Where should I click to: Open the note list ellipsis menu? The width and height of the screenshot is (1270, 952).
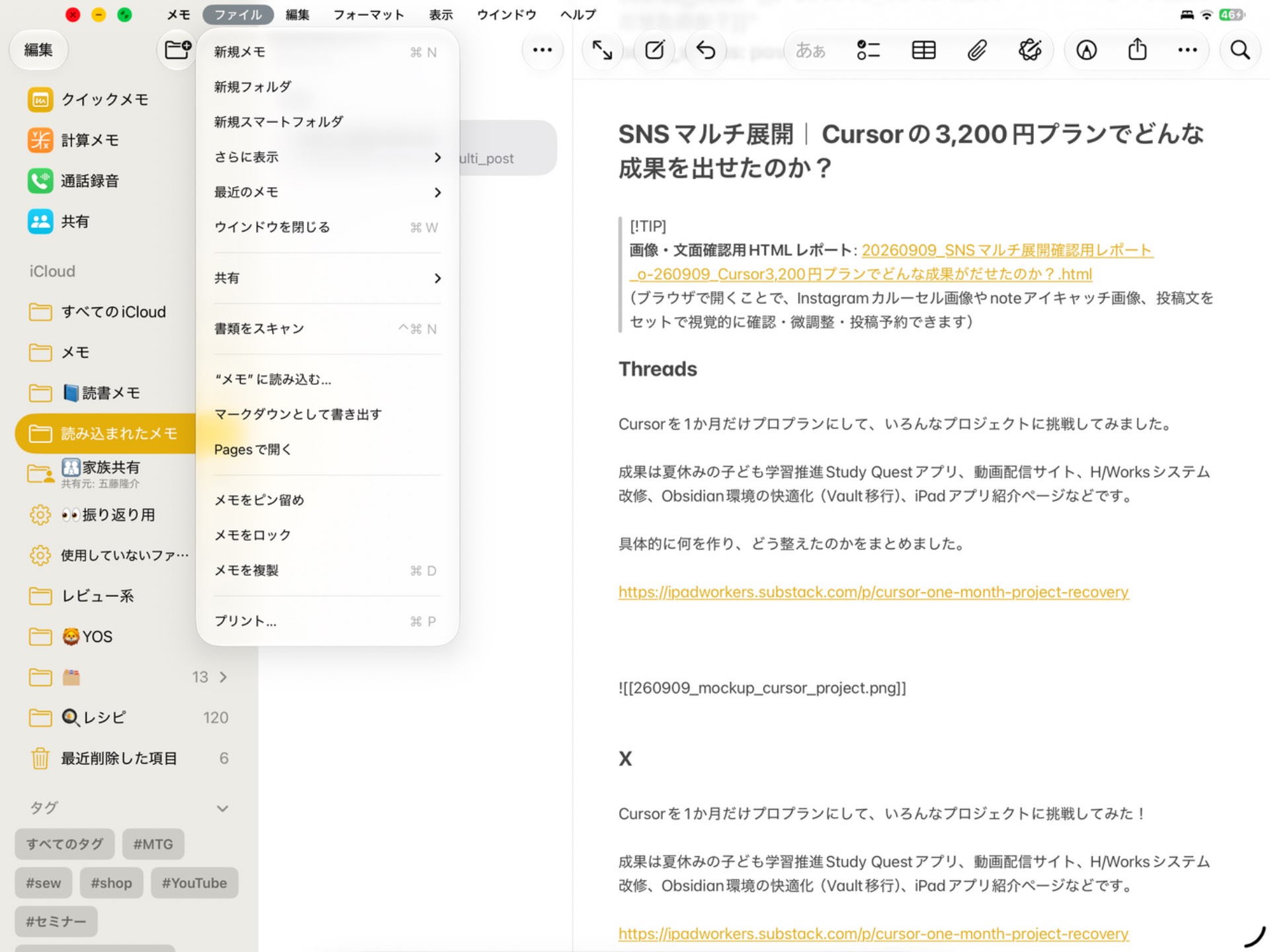tap(542, 50)
